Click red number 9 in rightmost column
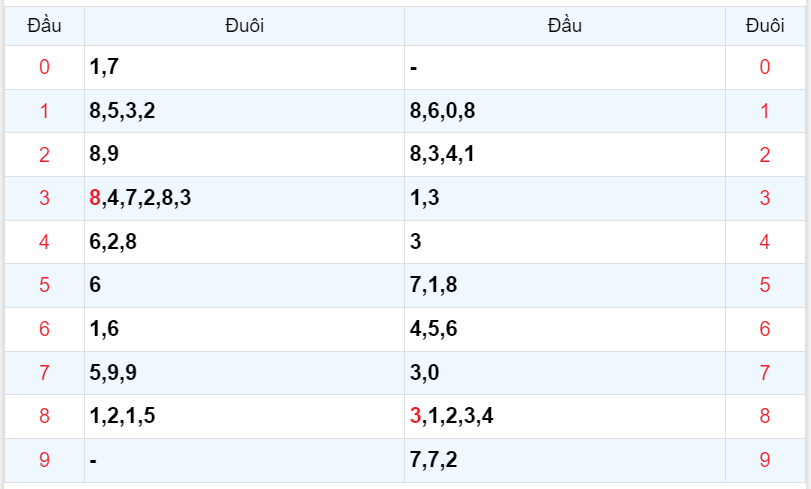Viewport: 811px width, 489px height. [765, 460]
